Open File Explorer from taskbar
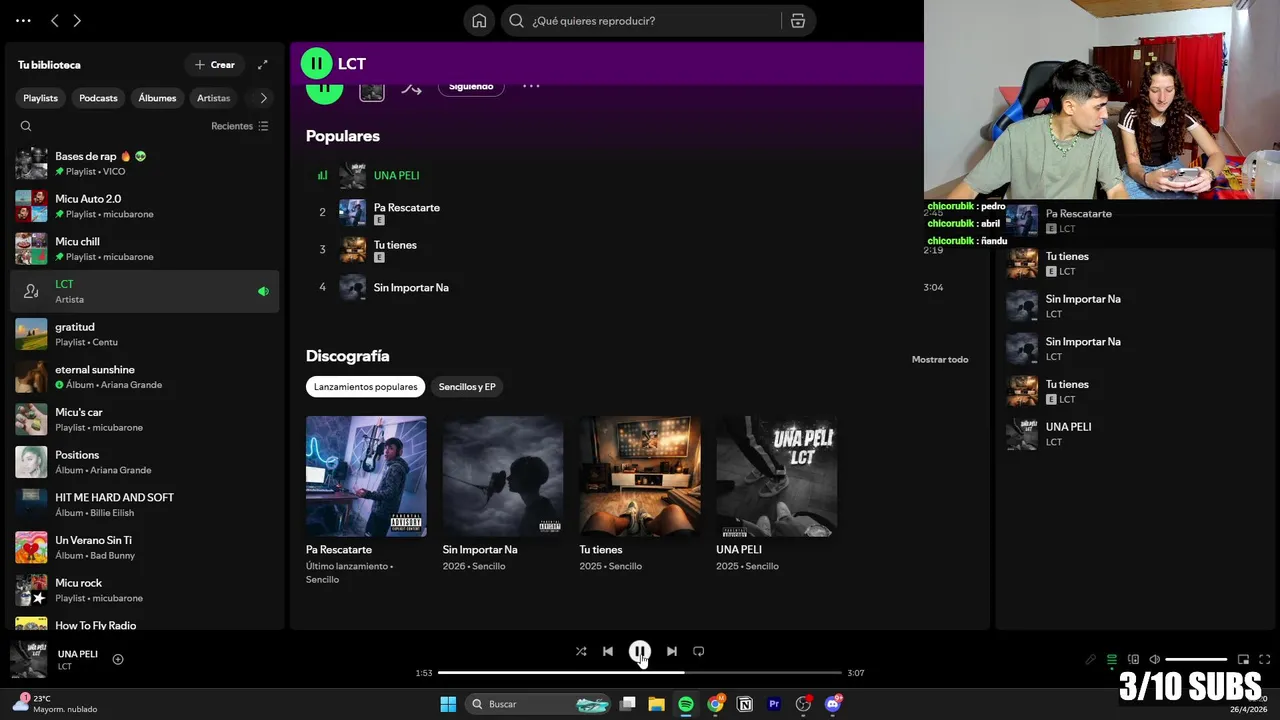Viewport: 1280px width, 720px height. coord(656,704)
